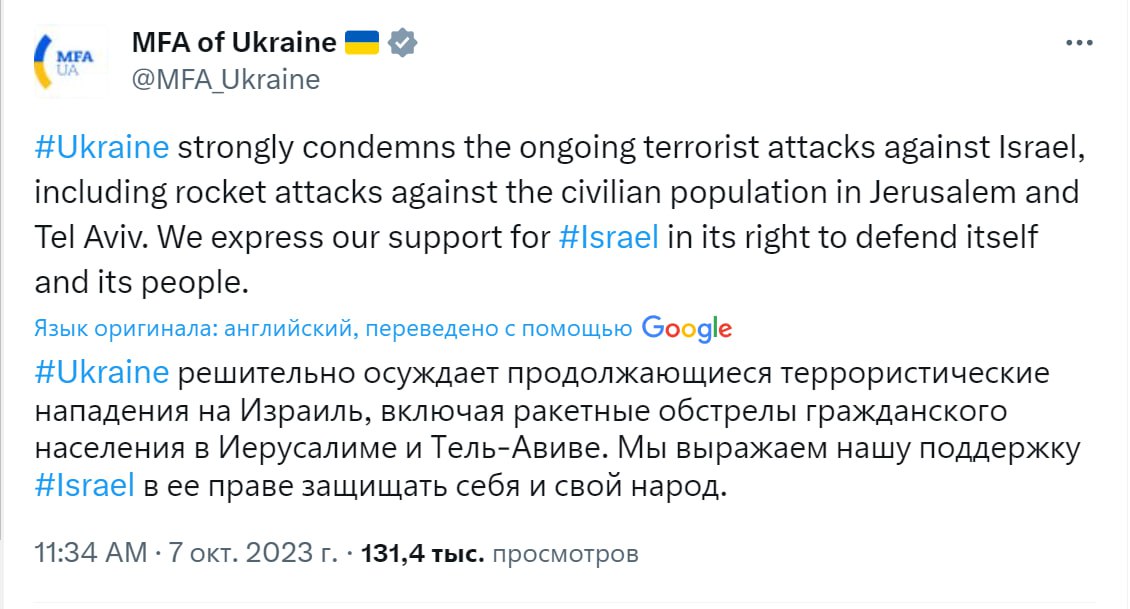
Task: Click the MFA UA profile avatar
Action: [64, 62]
